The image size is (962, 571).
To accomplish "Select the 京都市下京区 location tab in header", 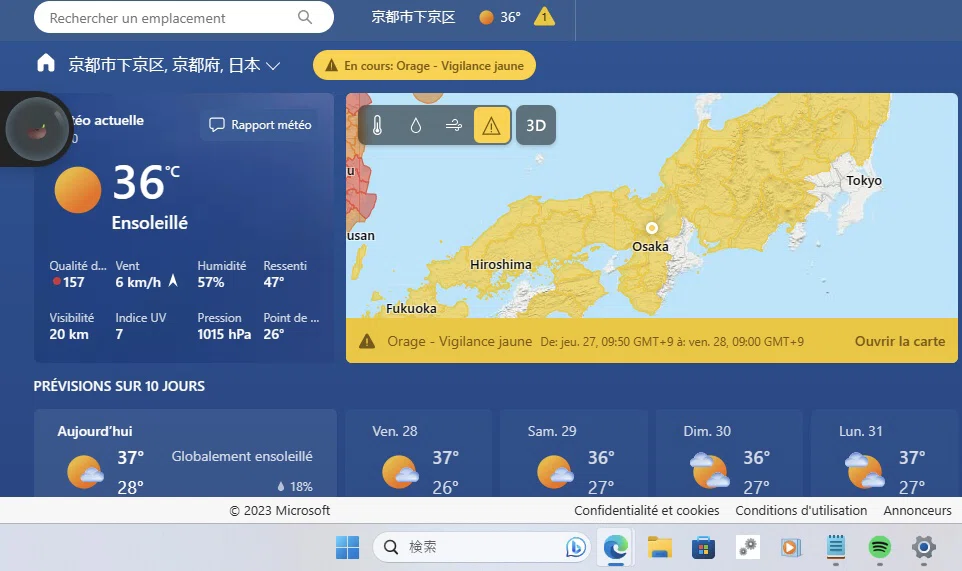I will pos(413,17).
